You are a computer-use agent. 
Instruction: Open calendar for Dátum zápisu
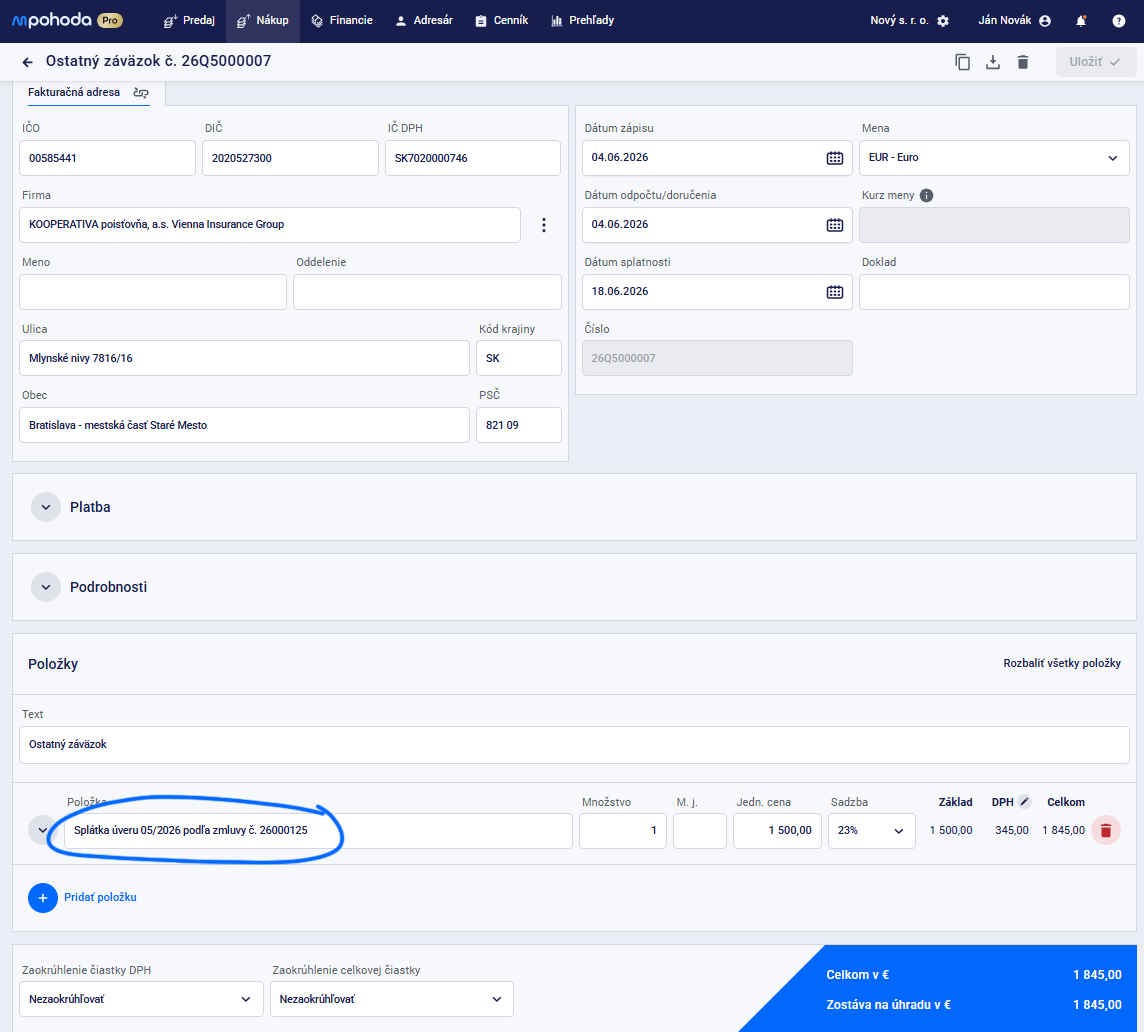click(x=835, y=158)
